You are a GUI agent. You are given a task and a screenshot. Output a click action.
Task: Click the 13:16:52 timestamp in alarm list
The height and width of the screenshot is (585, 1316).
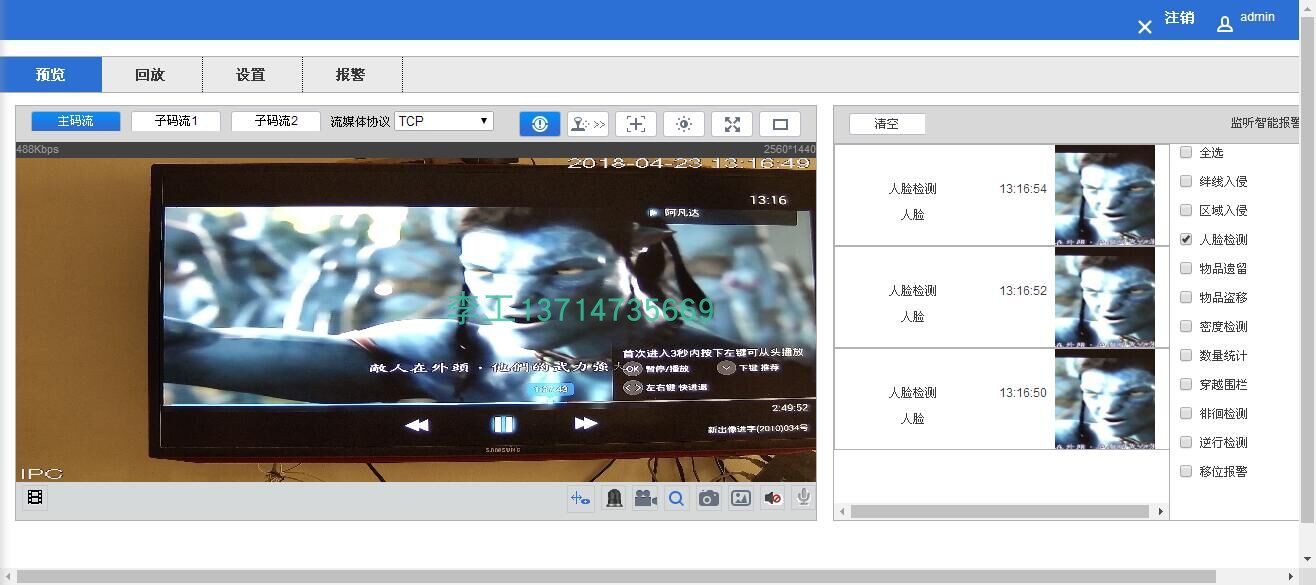pyautogui.click(x=1023, y=291)
